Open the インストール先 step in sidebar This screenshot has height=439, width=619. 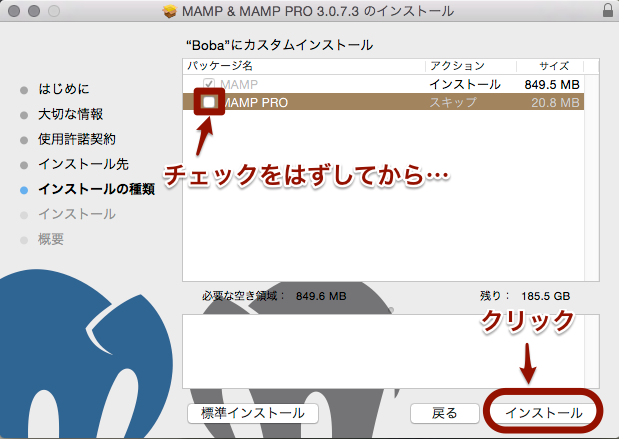click(83, 164)
